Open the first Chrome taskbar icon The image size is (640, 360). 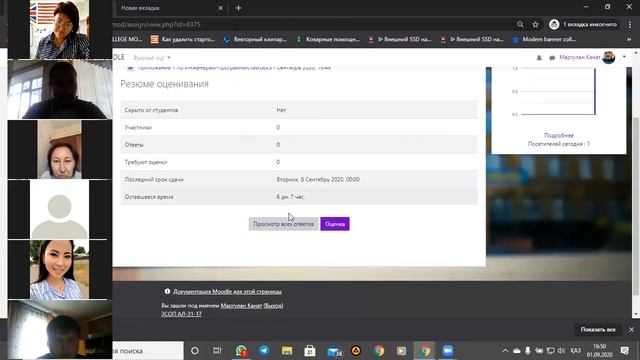[x=379, y=351]
